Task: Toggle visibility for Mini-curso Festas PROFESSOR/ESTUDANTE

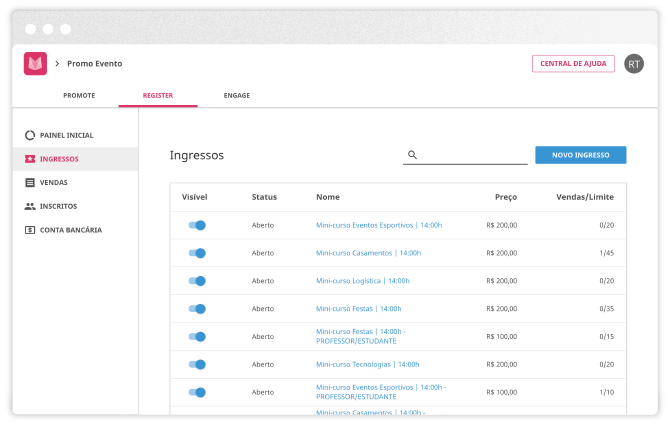Action: [x=197, y=337]
